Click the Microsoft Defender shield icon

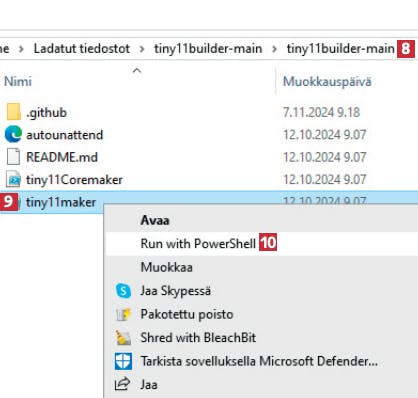click(x=123, y=361)
